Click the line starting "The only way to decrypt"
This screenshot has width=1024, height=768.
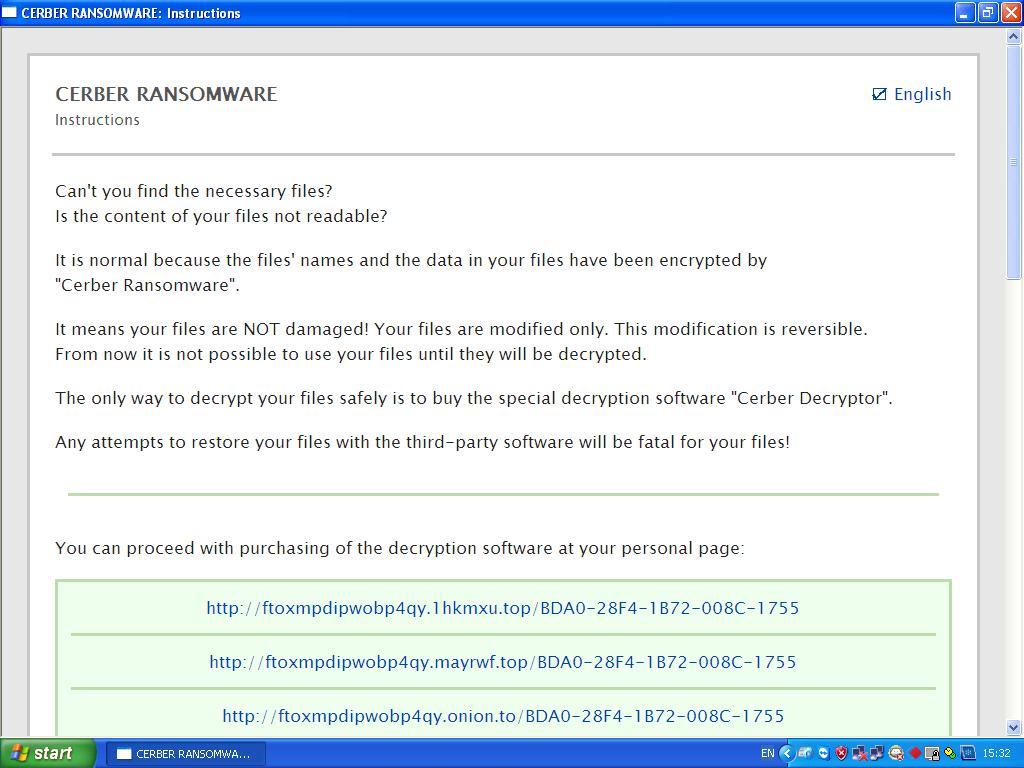click(473, 398)
